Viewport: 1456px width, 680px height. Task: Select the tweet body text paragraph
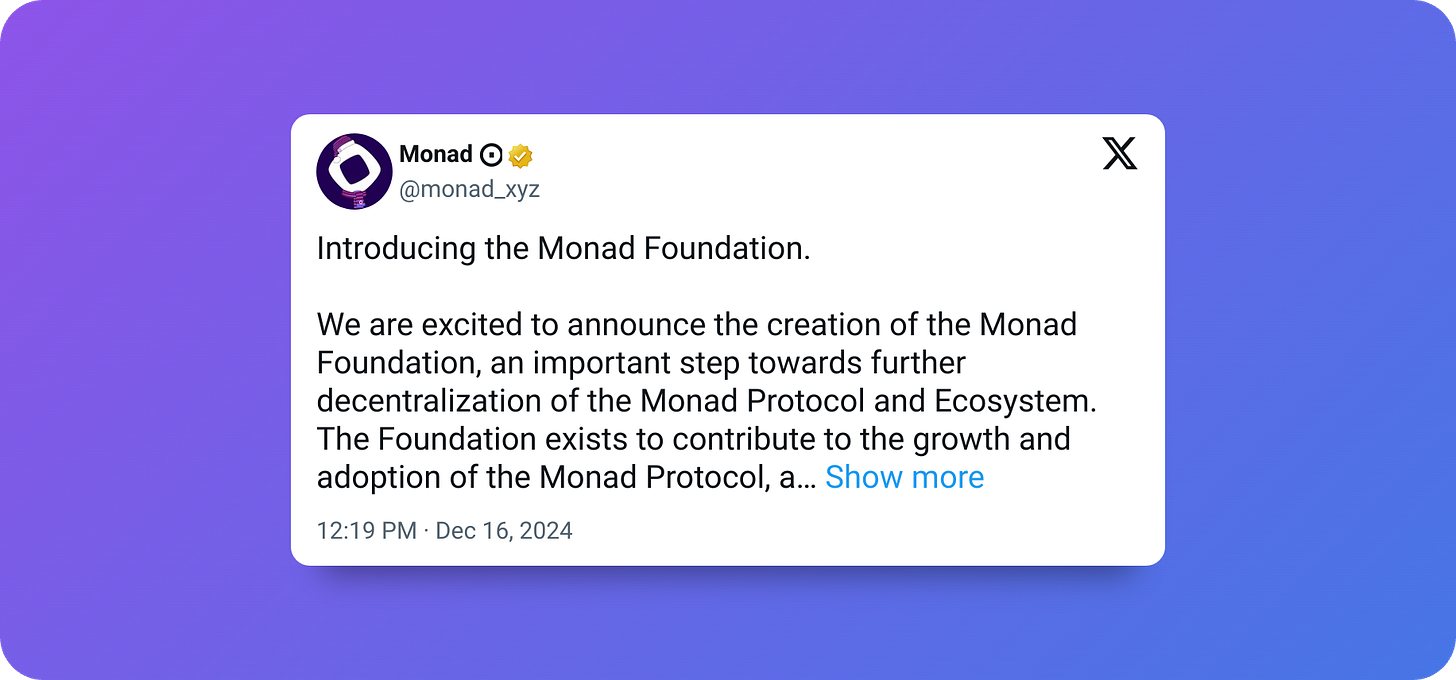coord(700,400)
